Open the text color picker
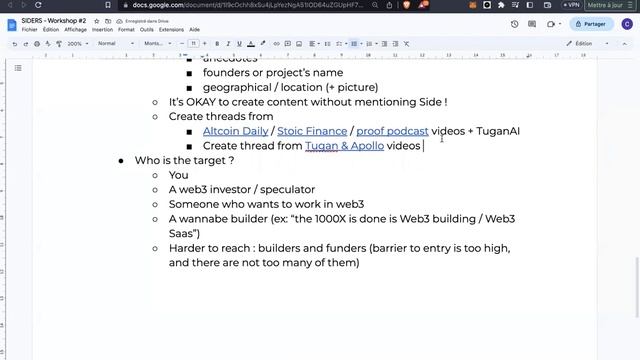Viewport: 640px width, 360px height. 251,44
